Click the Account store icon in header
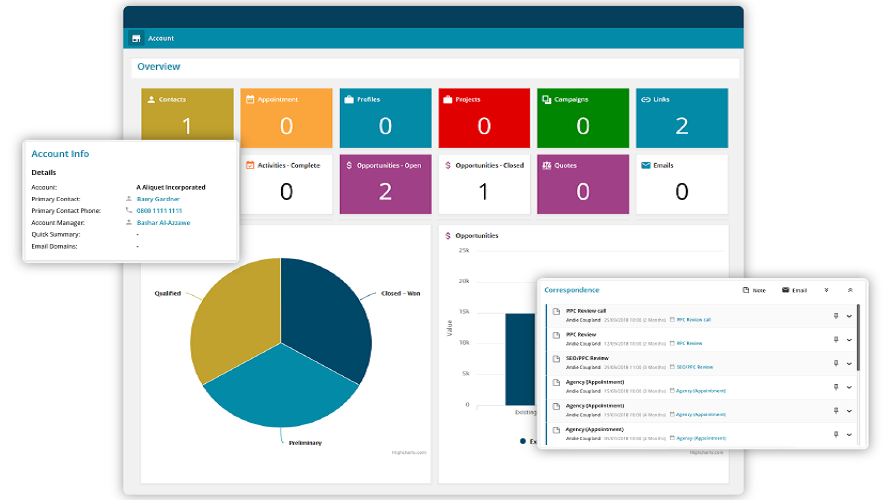Viewport: 890px width, 500px height. [136, 39]
